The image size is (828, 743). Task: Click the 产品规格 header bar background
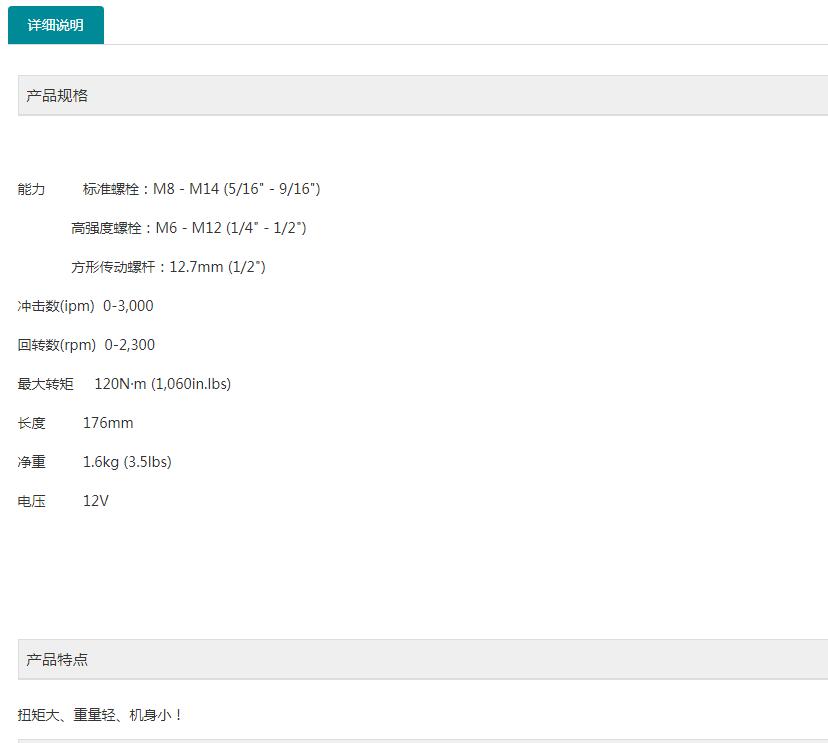420,95
